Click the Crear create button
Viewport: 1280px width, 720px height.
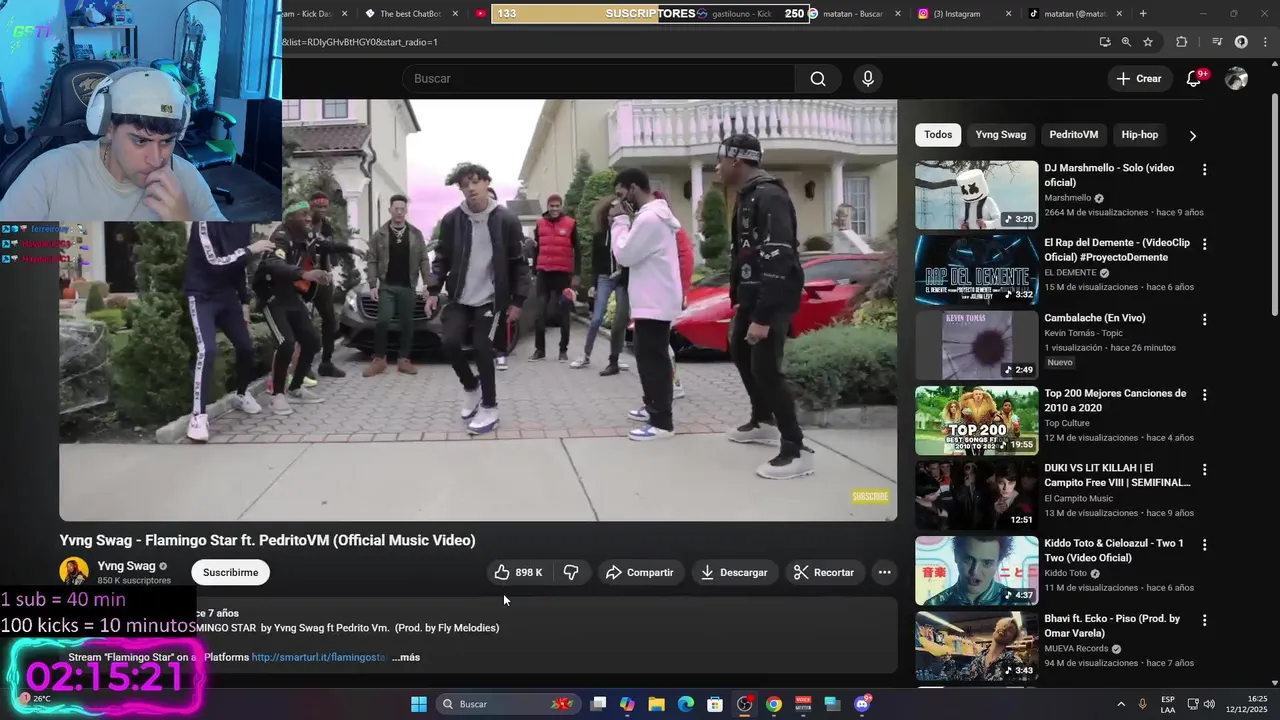(x=1139, y=79)
